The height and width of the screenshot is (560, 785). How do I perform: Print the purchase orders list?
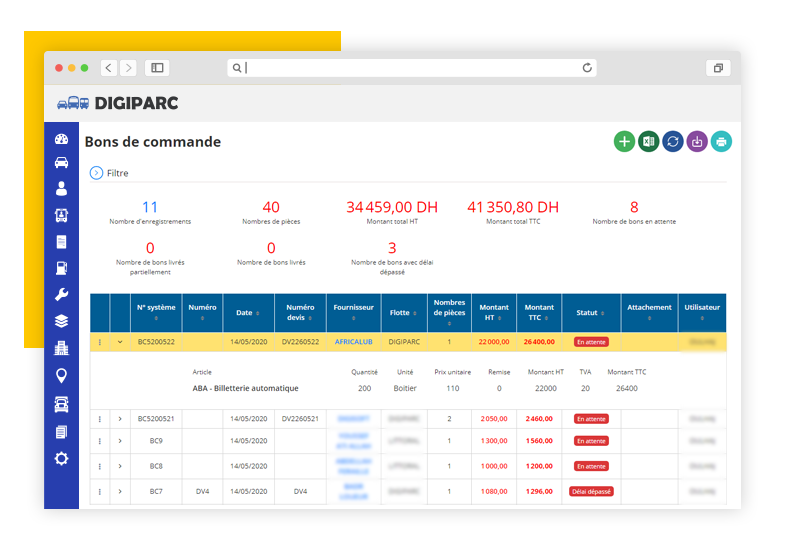[x=721, y=142]
